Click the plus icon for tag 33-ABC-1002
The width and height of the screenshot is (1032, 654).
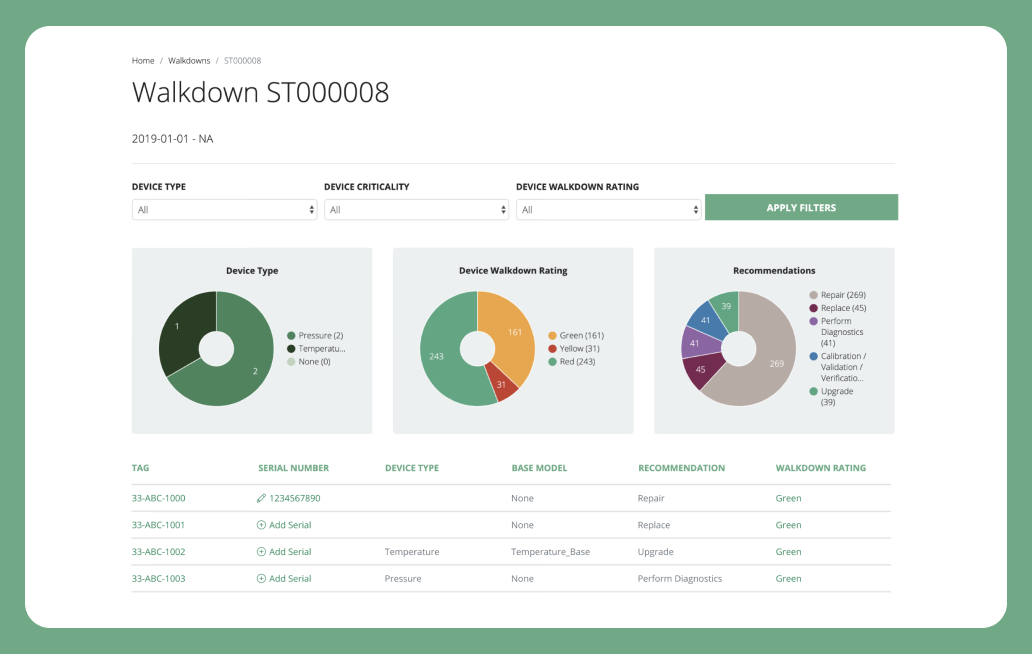[x=261, y=552]
